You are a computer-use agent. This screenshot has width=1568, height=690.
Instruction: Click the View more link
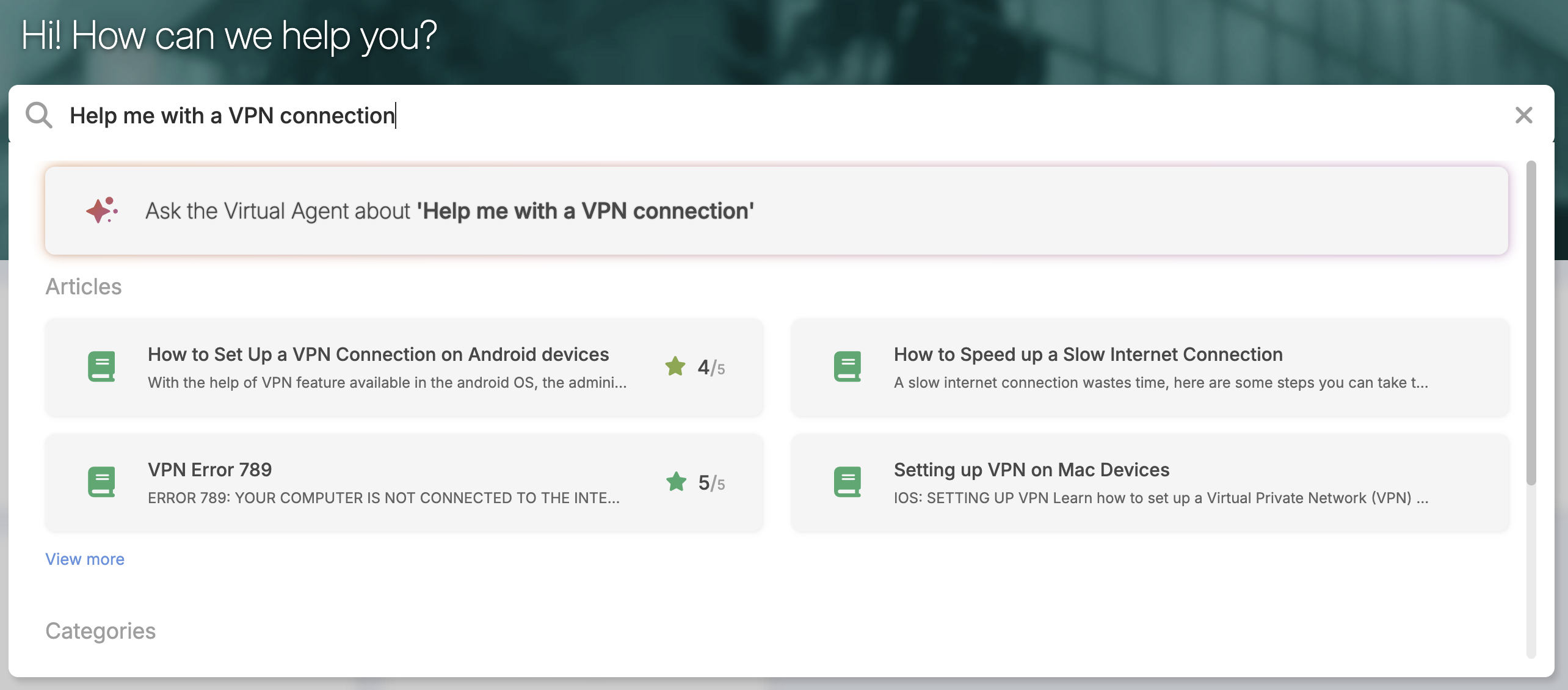tap(85, 559)
